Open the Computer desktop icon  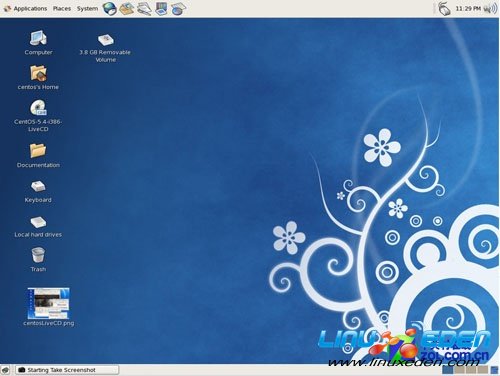click(x=38, y=38)
